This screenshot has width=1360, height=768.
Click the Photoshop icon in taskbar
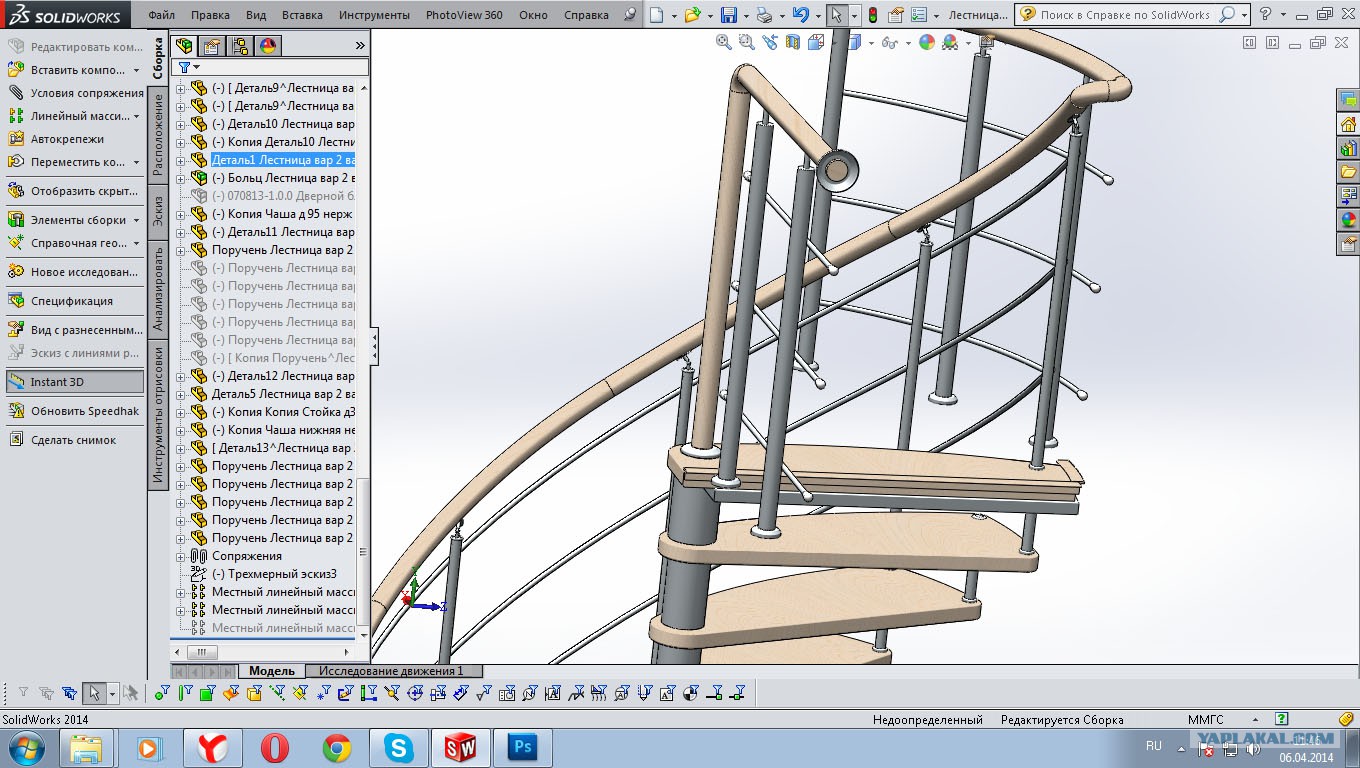pos(523,747)
